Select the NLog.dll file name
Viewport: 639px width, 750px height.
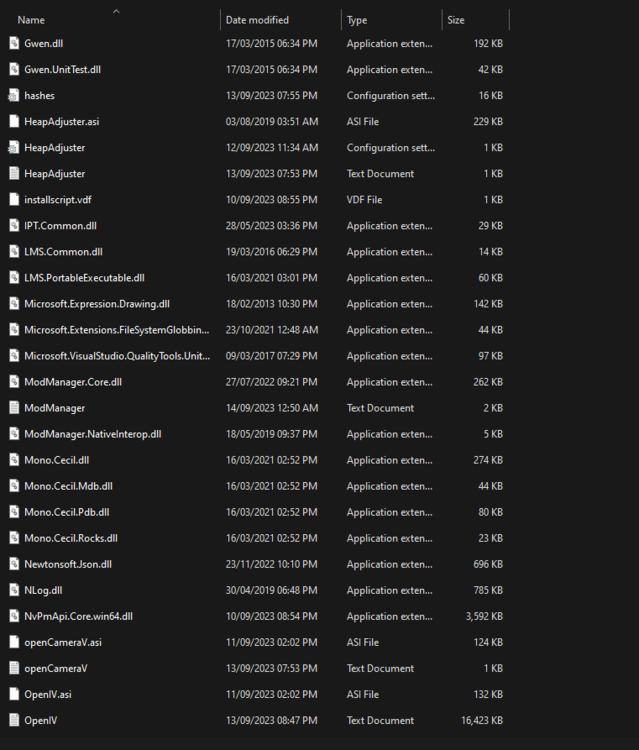point(44,590)
